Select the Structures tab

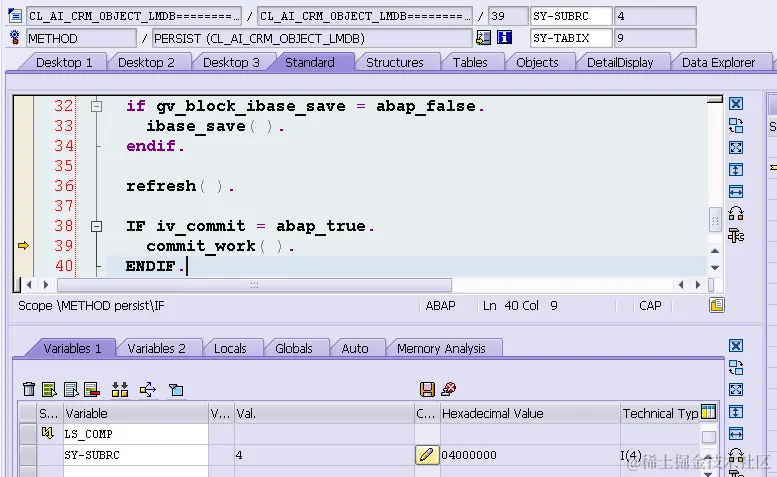pos(394,63)
